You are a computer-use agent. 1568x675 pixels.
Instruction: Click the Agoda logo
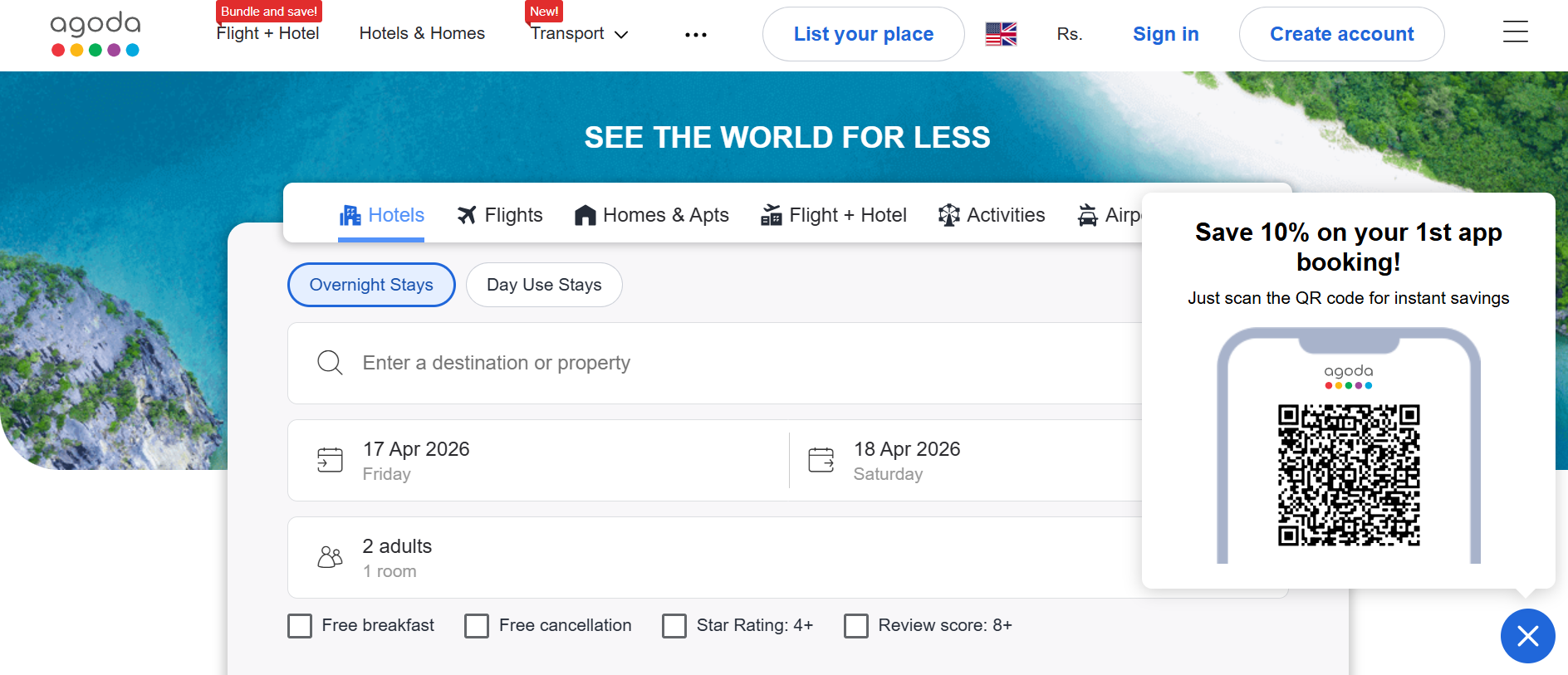click(x=96, y=34)
